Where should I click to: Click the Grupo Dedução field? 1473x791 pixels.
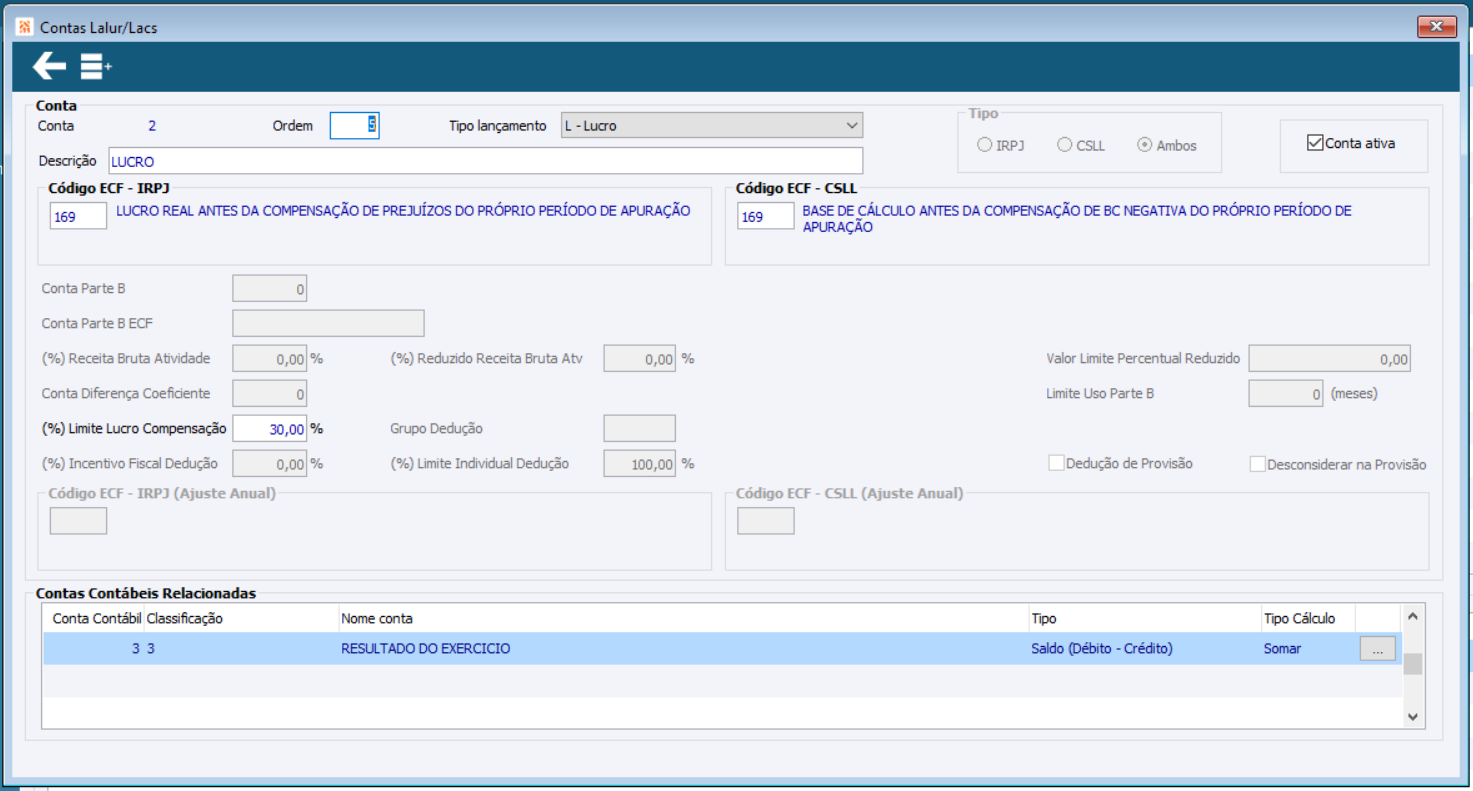(640, 428)
